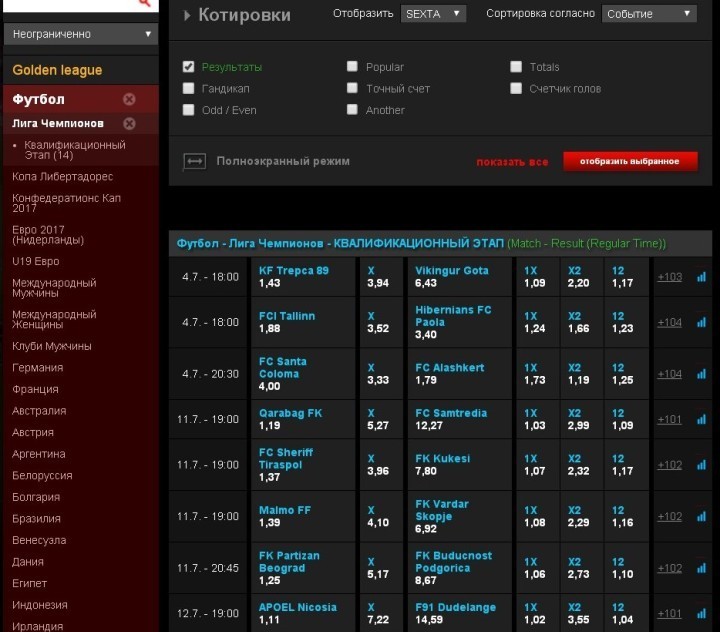Open Международный Мужчины in sidebar
Image resolution: width=720 pixels, height=632 pixels.
click(x=54, y=288)
